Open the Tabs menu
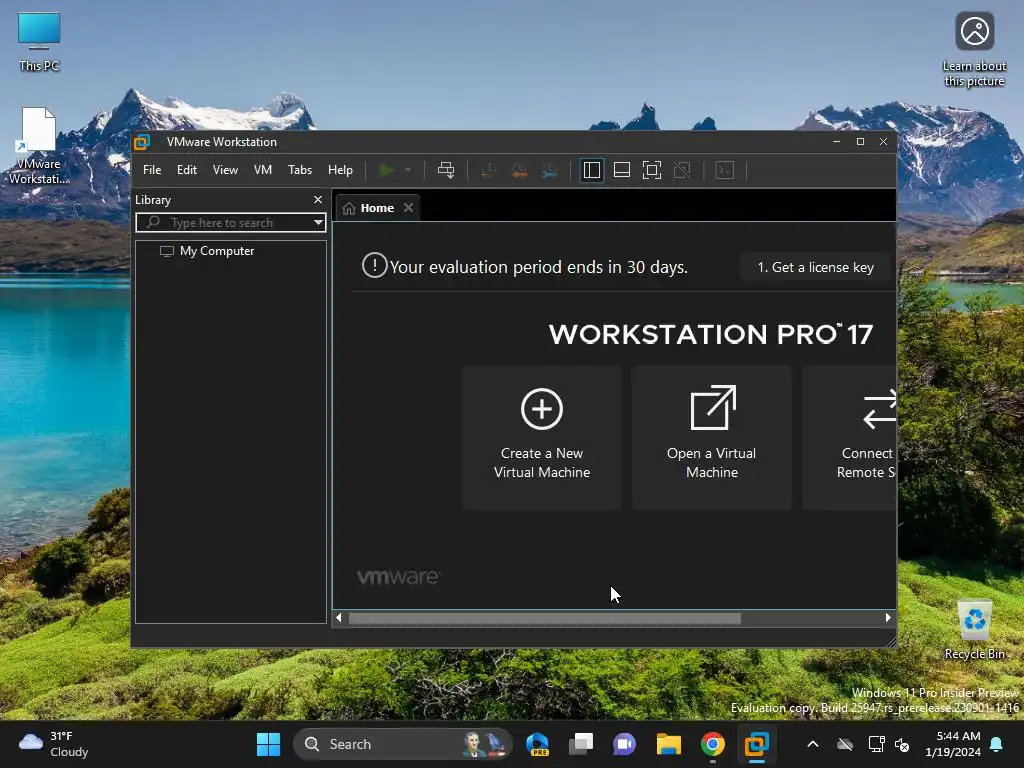Screen dimensions: 1024x768 300,170
